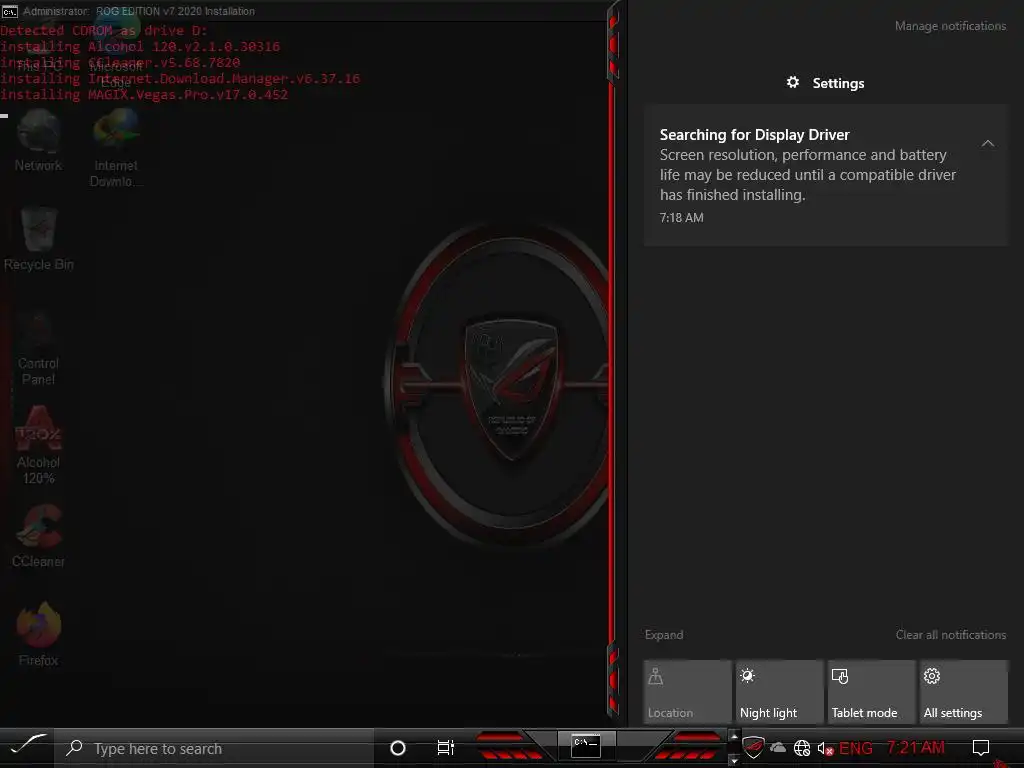Viewport: 1024px width, 768px height.
Task: Click Manage notifications link
Action: (950, 26)
